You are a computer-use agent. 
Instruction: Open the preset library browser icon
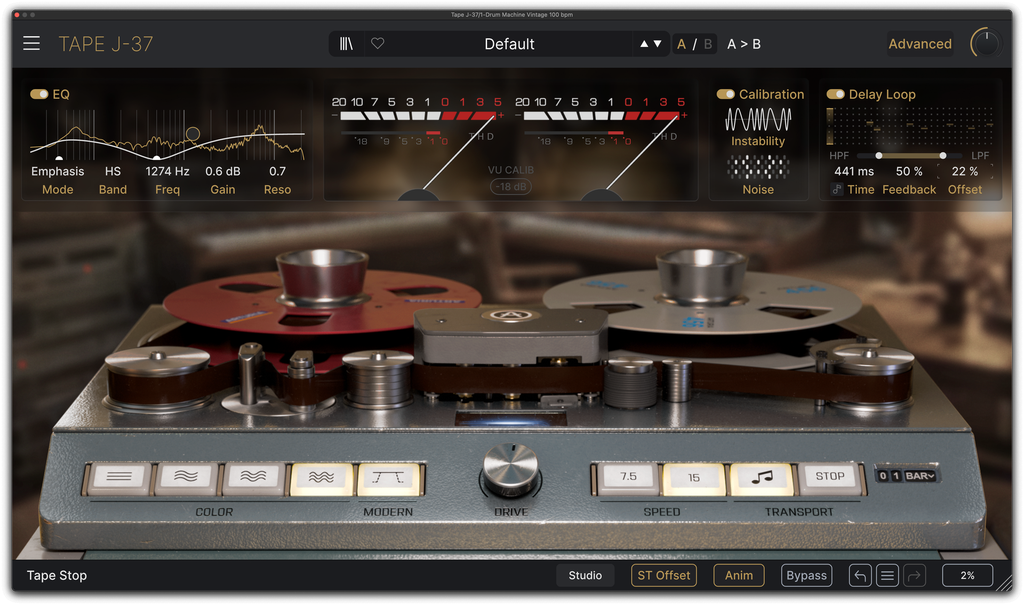[x=346, y=44]
